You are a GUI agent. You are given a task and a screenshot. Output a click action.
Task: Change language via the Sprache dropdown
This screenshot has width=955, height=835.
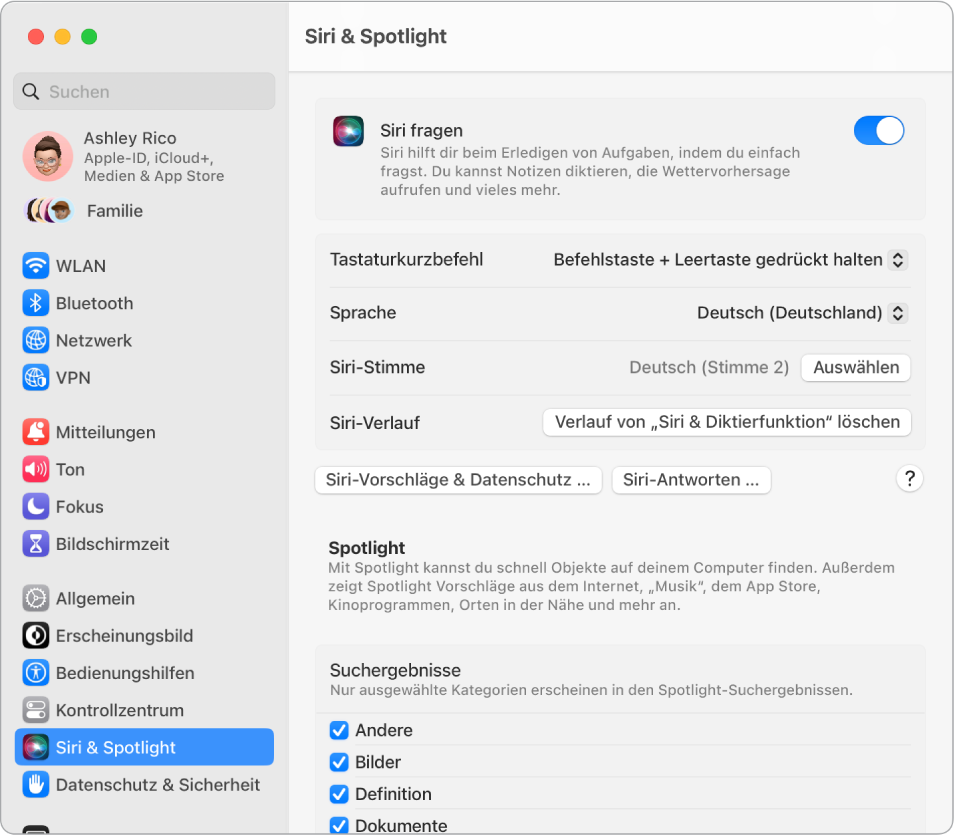click(801, 312)
